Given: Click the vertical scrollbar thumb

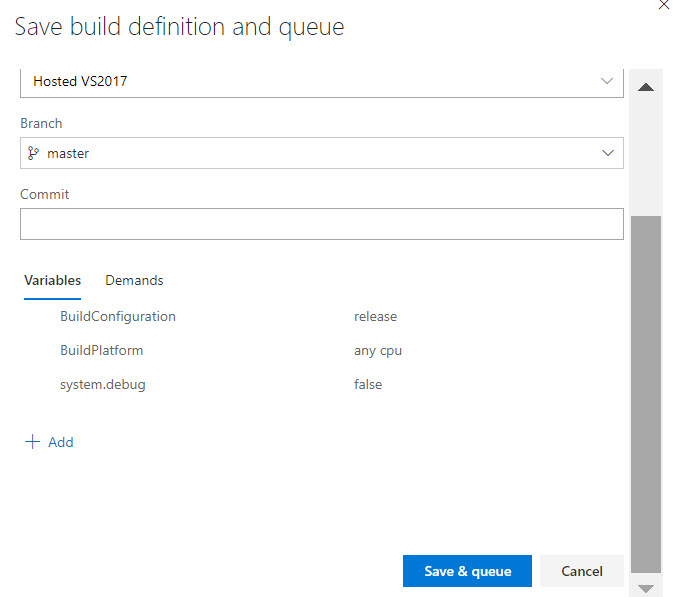Looking at the screenshot, I should pyautogui.click(x=646, y=390).
